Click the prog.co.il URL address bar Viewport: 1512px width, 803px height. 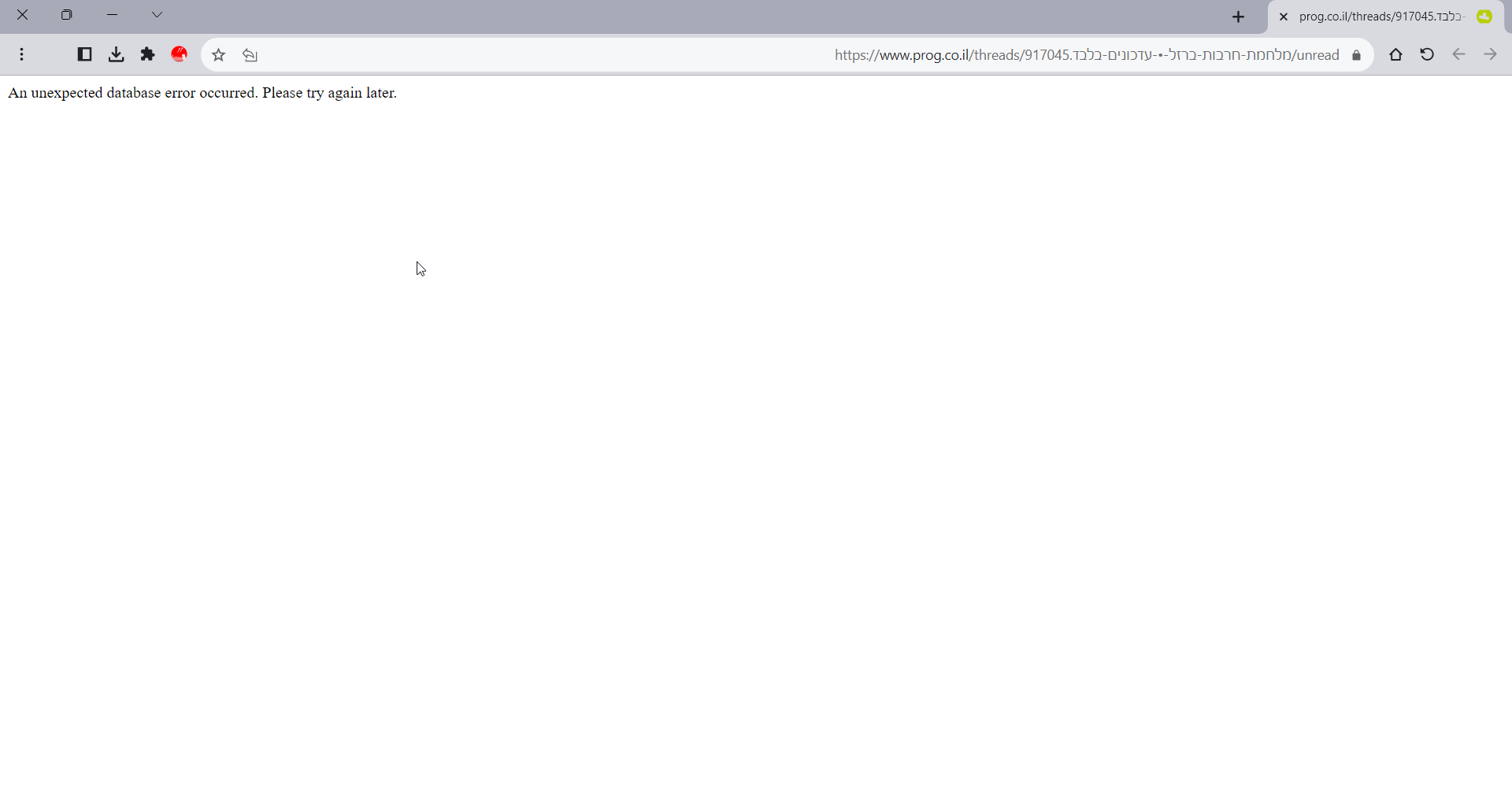pyautogui.click(x=787, y=55)
